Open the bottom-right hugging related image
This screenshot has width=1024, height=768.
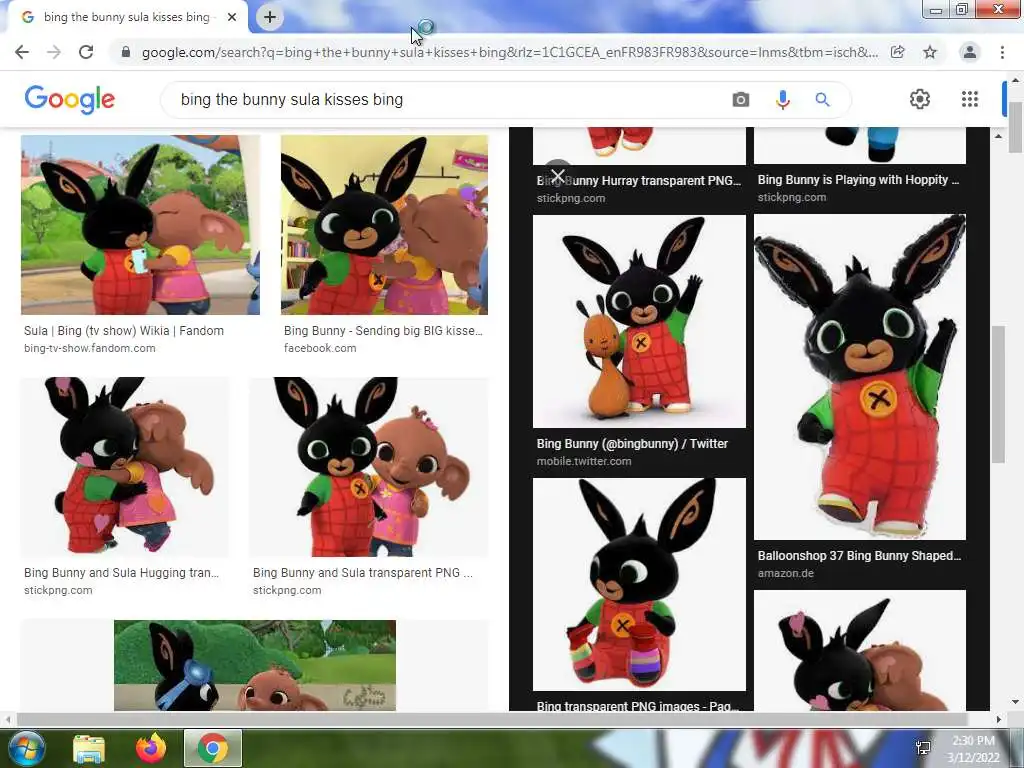point(859,650)
